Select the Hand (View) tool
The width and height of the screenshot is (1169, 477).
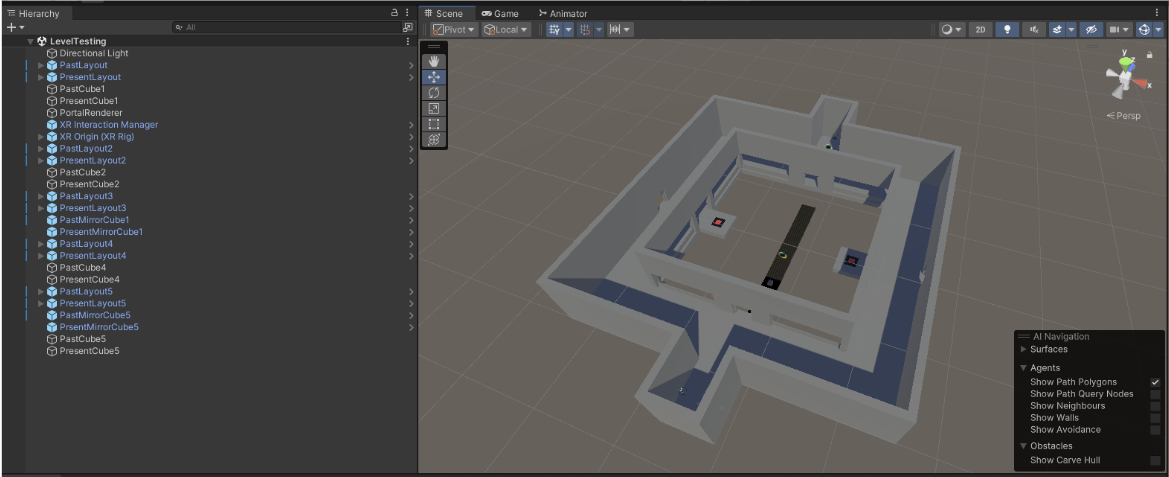[434, 61]
